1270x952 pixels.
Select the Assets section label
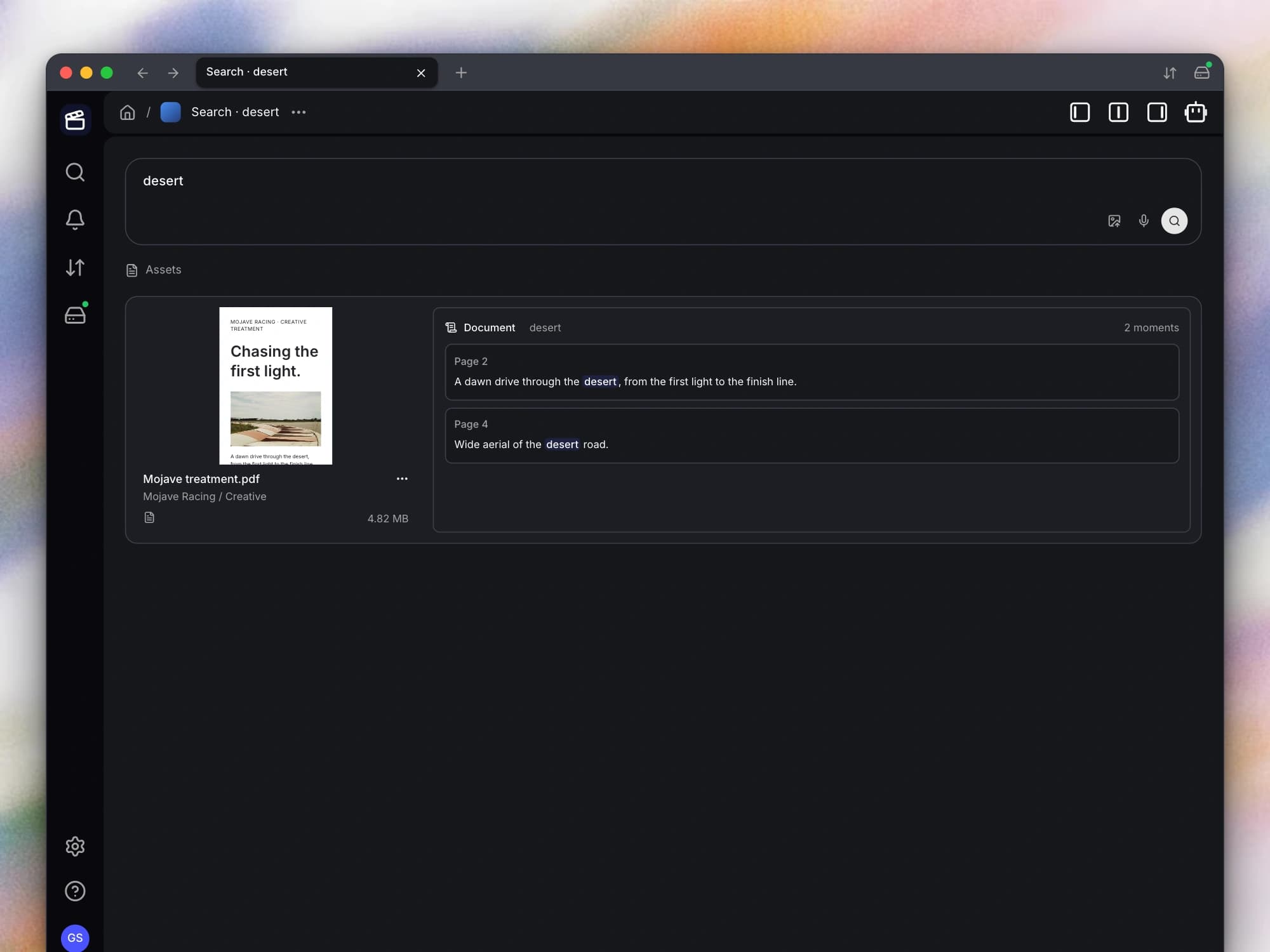click(x=163, y=270)
